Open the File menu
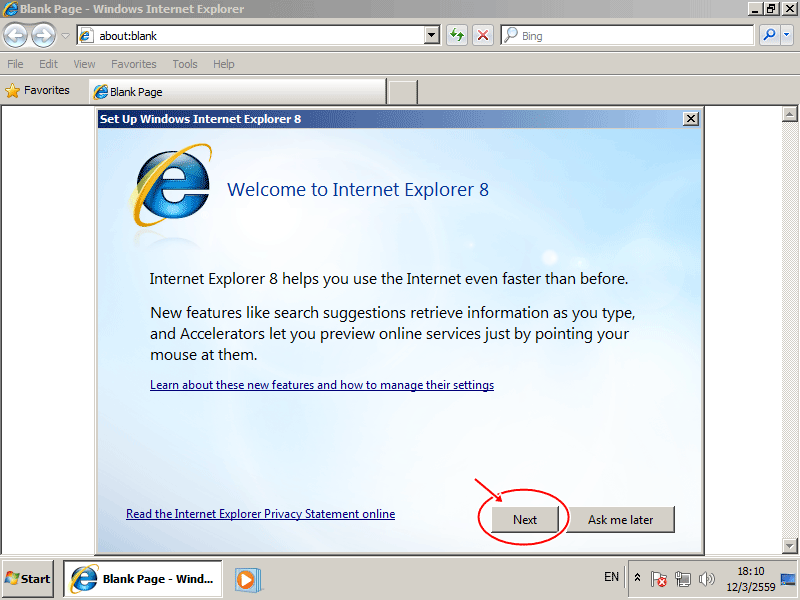The width and height of the screenshot is (800, 600). tap(15, 64)
